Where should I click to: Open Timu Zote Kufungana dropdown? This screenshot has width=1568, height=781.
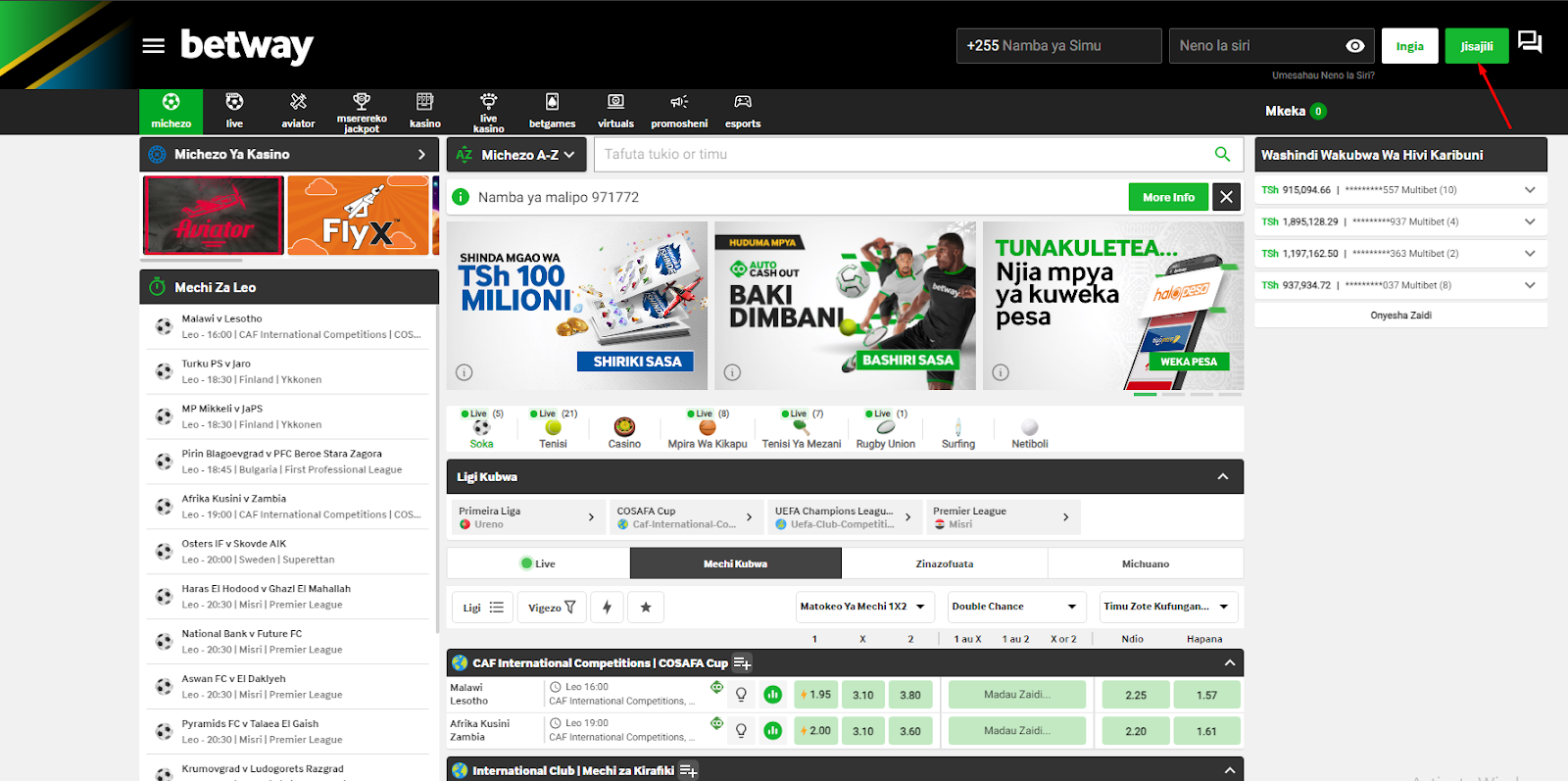pos(1167,607)
